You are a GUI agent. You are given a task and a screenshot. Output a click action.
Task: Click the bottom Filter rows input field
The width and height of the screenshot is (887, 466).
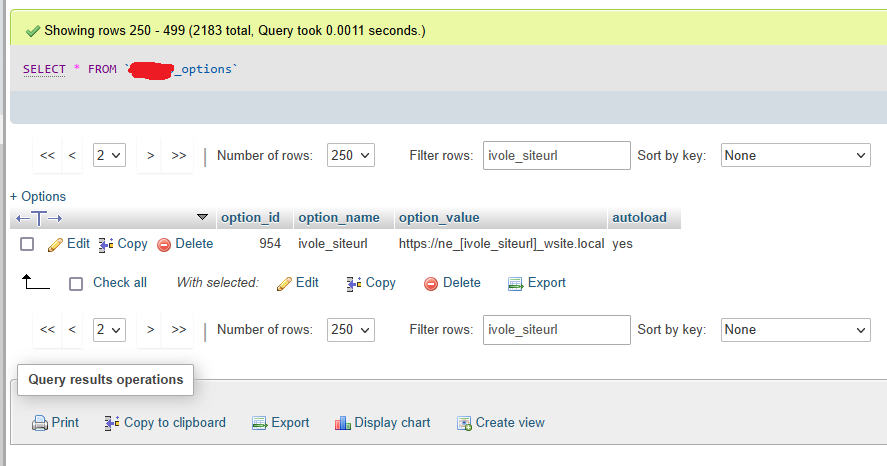pos(557,330)
